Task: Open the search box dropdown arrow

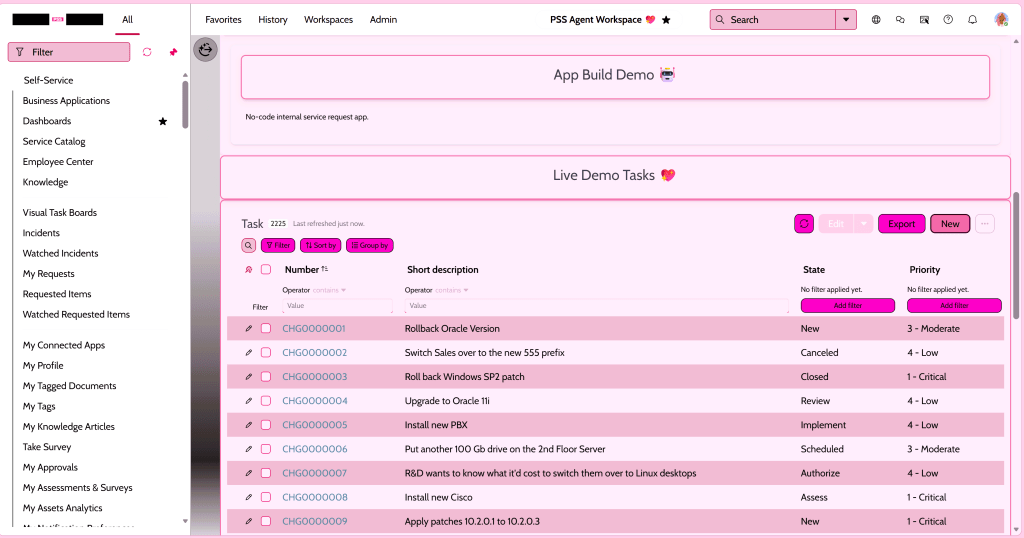Action: click(847, 20)
